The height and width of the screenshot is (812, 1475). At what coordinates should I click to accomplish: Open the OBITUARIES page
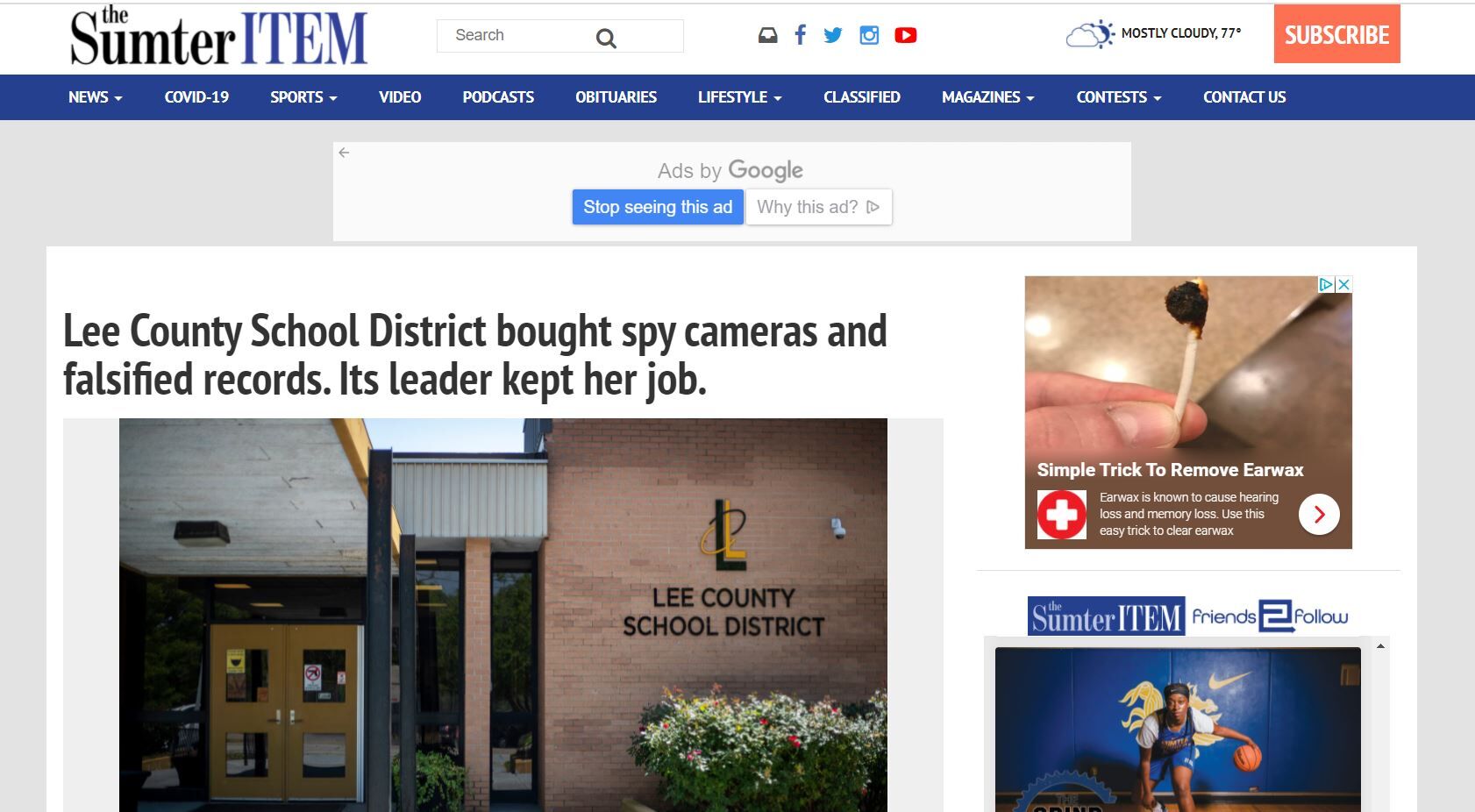tap(616, 97)
